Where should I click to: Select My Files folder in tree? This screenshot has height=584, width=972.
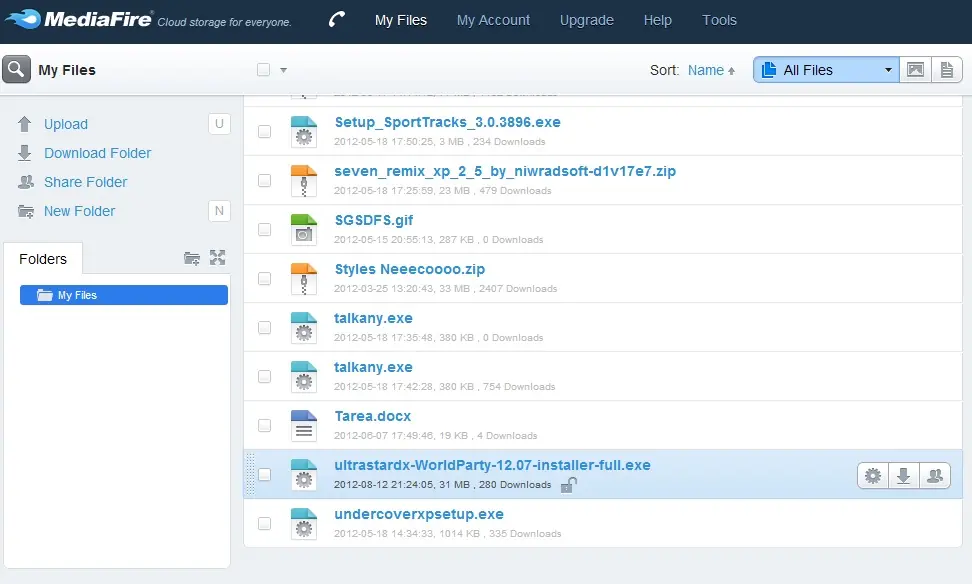[x=124, y=295]
